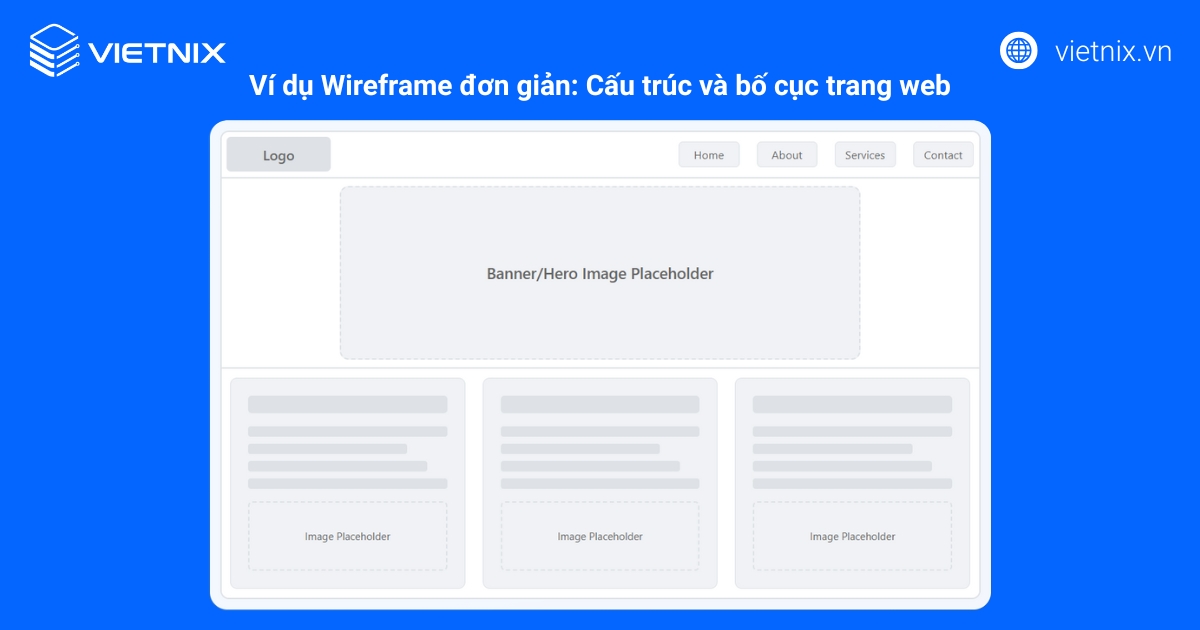Select the Logo placeholder box in the header
1200x630 pixels.
click(x=278, y=154)
